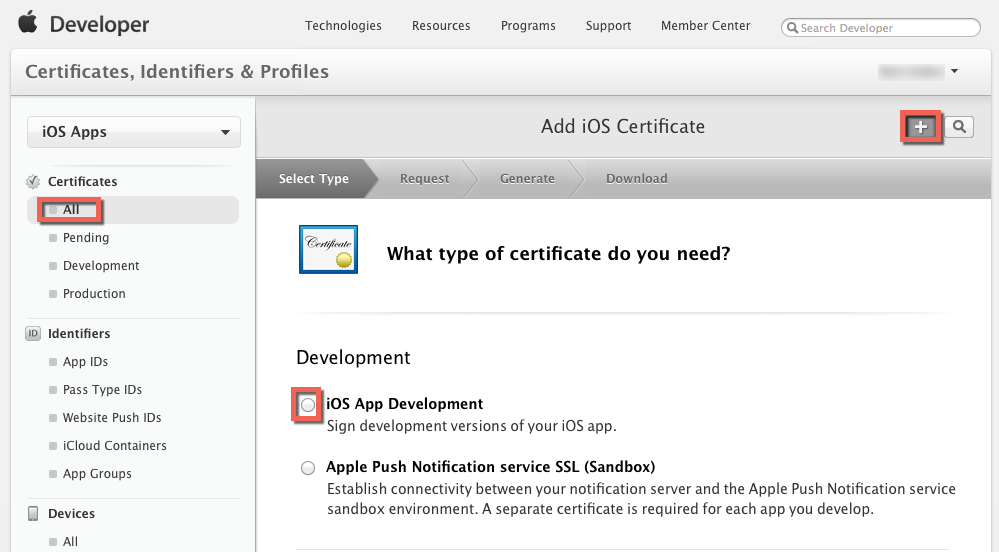Viewport: 999px width, 552px height.
Task: Open Pass Type IDs
Action: coord(102,389)
